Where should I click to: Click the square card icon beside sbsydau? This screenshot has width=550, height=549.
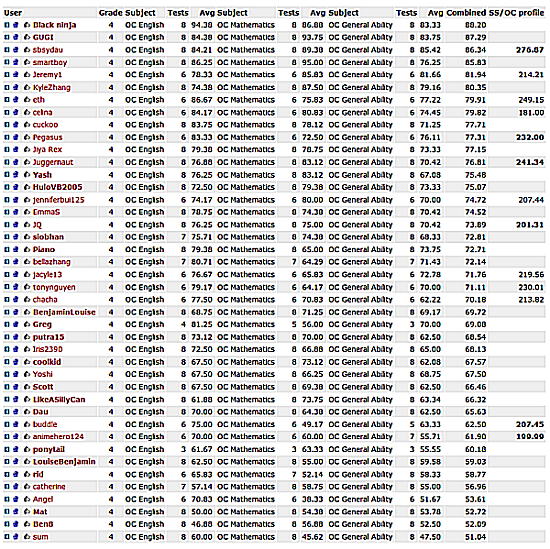pos(7,50)
